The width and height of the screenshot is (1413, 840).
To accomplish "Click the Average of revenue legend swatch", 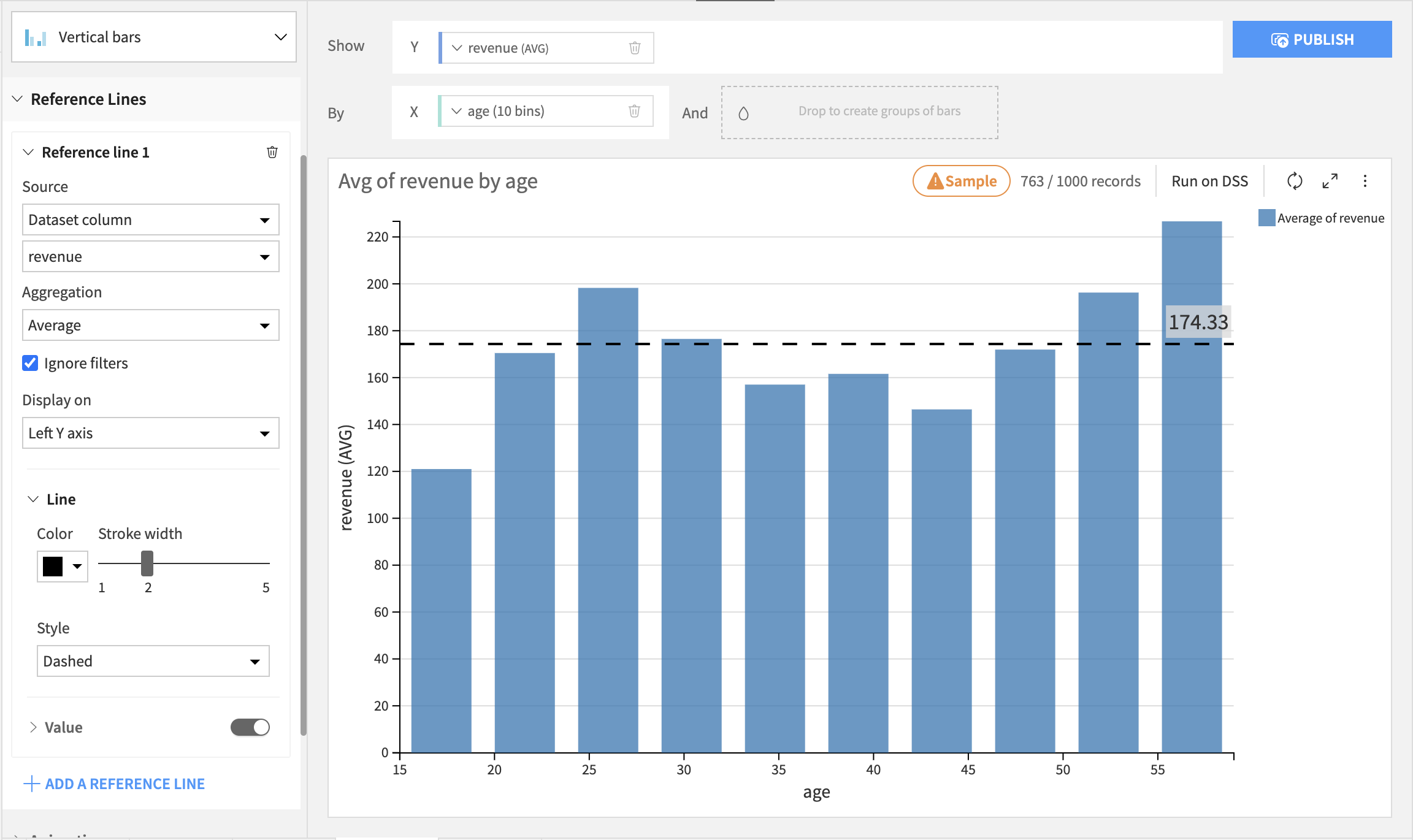I will (1266, 218).
